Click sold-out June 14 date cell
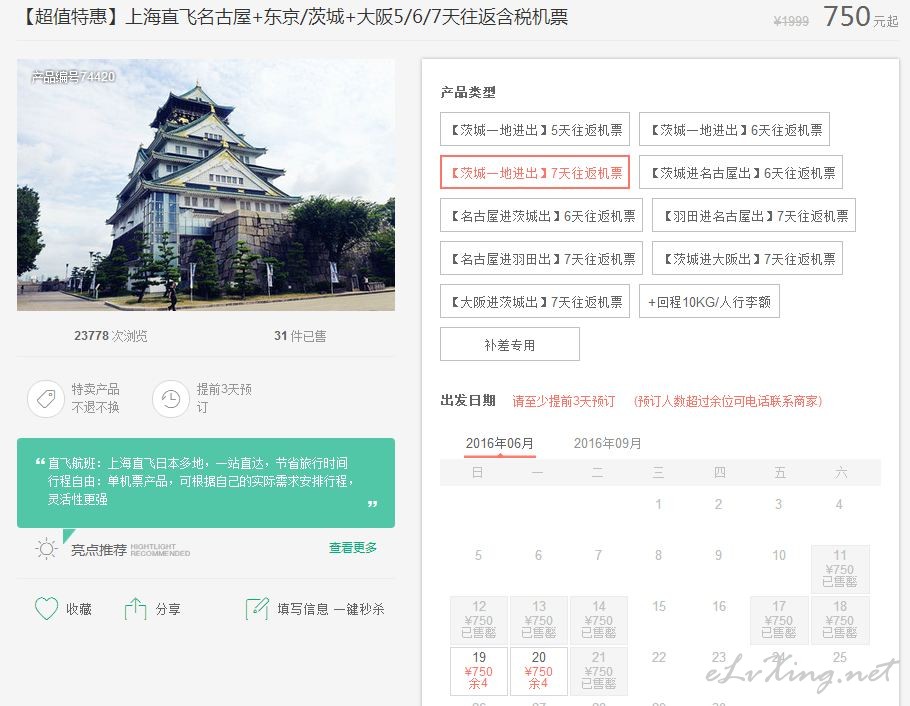 (x=599, y=620)
